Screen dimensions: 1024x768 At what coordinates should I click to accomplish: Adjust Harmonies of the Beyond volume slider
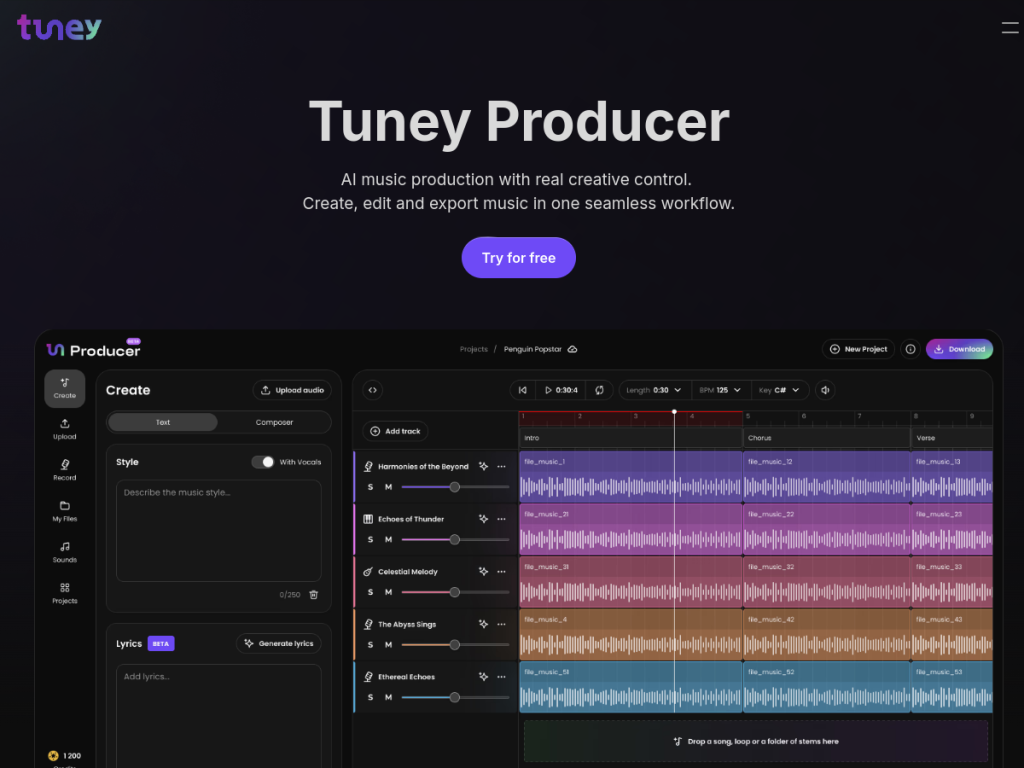tap(455, 487)
